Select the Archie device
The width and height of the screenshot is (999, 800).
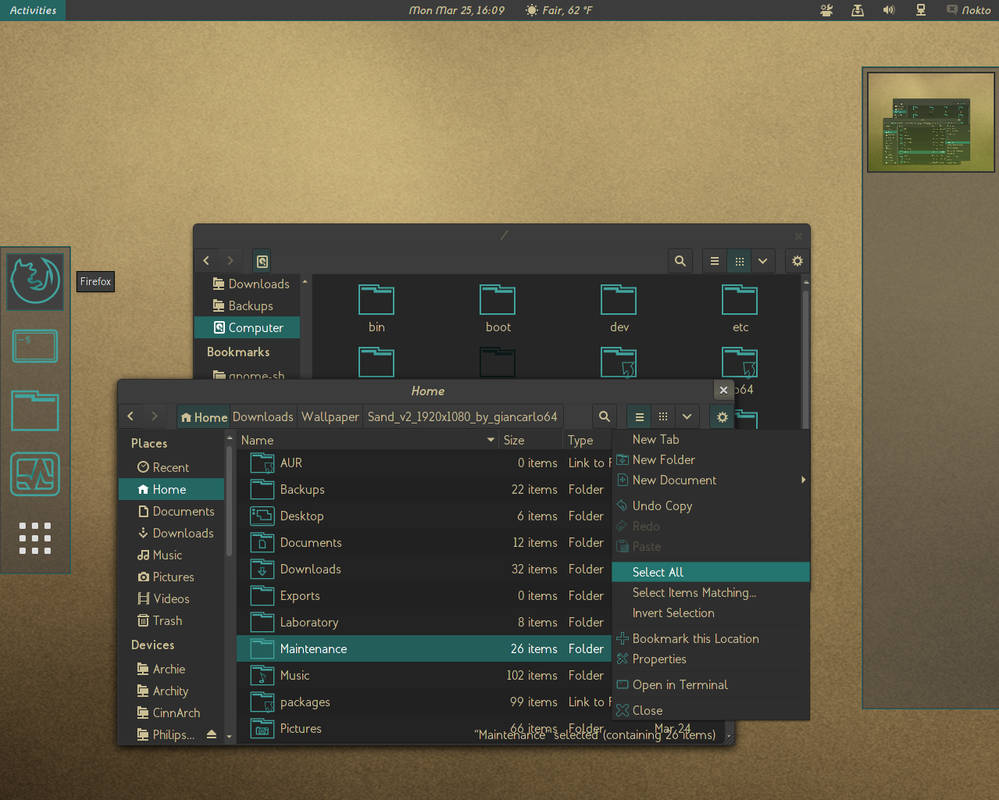pos(171,669)
